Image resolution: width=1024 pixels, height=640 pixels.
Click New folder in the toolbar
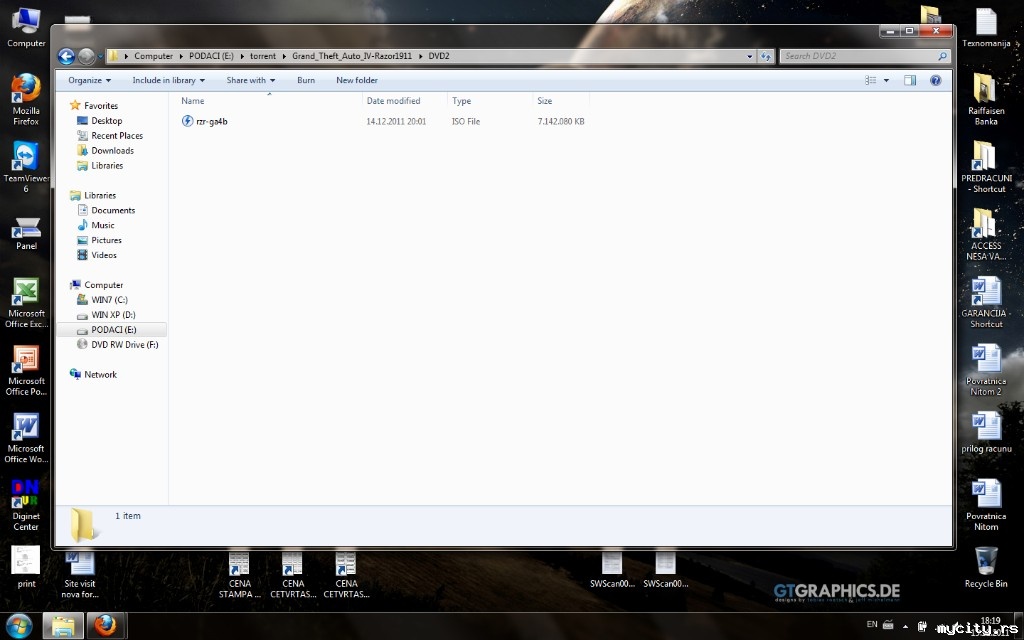coord(357,80)
